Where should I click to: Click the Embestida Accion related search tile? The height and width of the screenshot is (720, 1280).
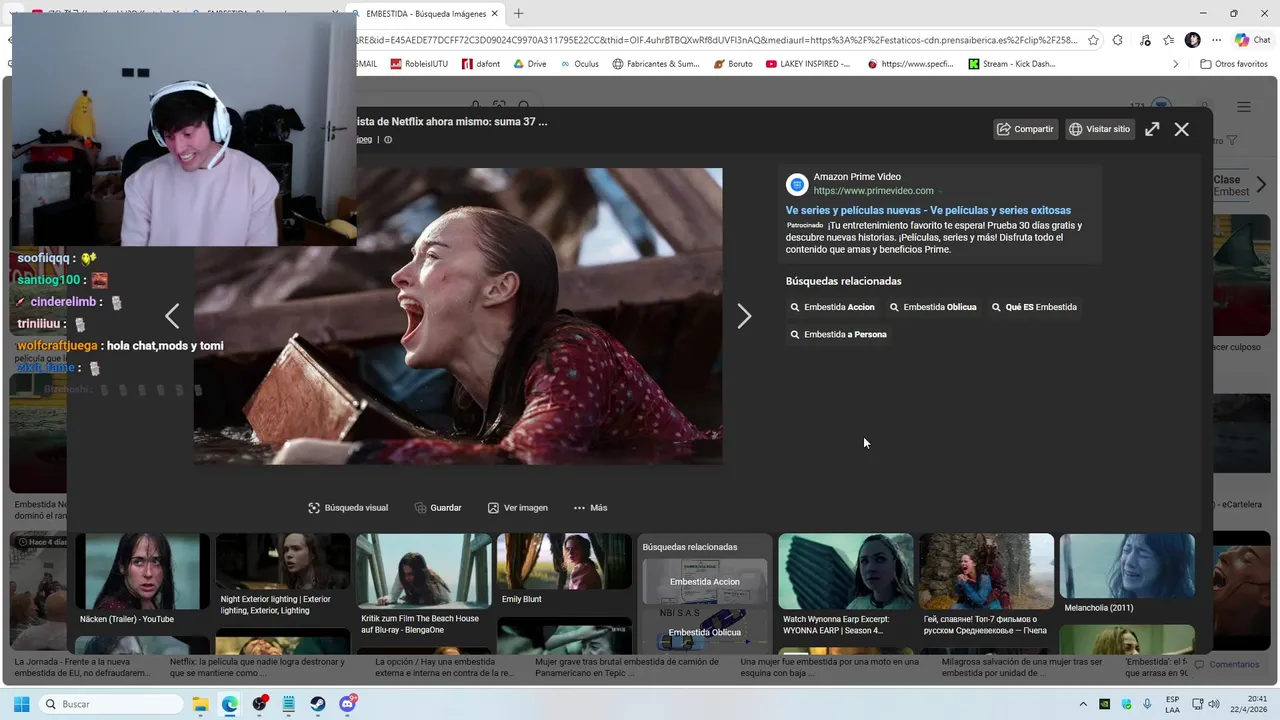tap(705, 582)
